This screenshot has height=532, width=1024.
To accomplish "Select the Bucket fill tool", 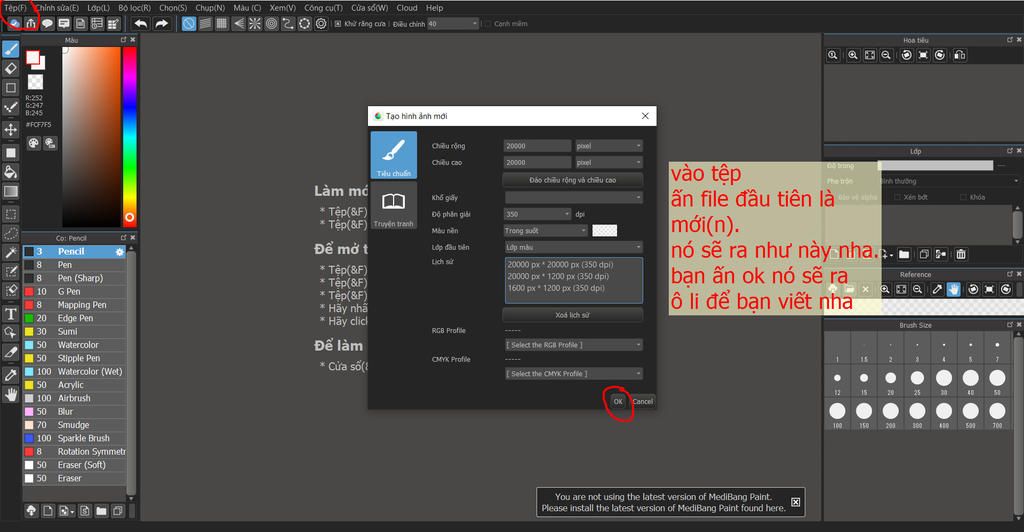I will pos(10,172).
